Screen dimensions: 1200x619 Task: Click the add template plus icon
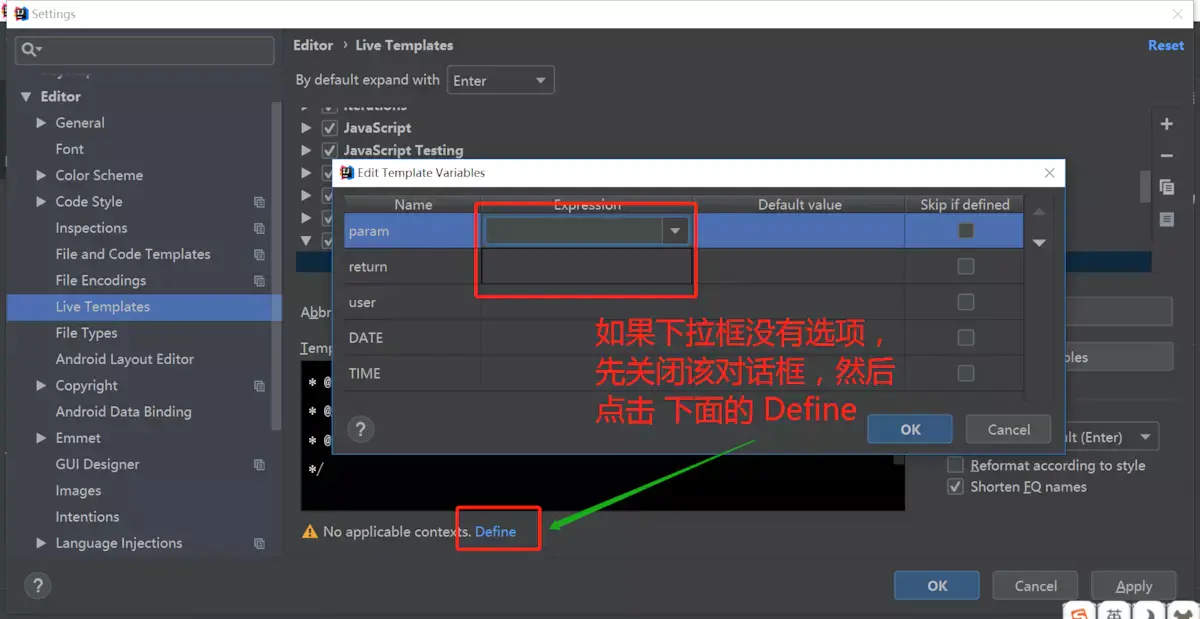[x=1166, y=124]
